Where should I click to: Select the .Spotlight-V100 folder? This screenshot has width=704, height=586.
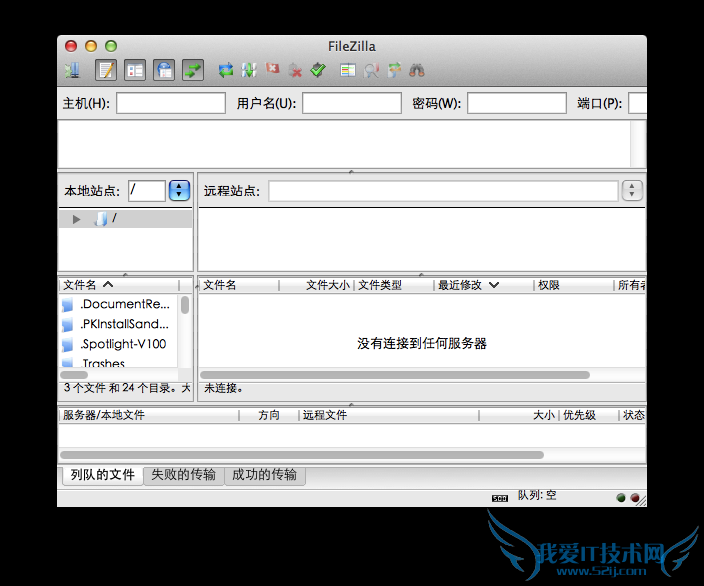tap(118, 344)
